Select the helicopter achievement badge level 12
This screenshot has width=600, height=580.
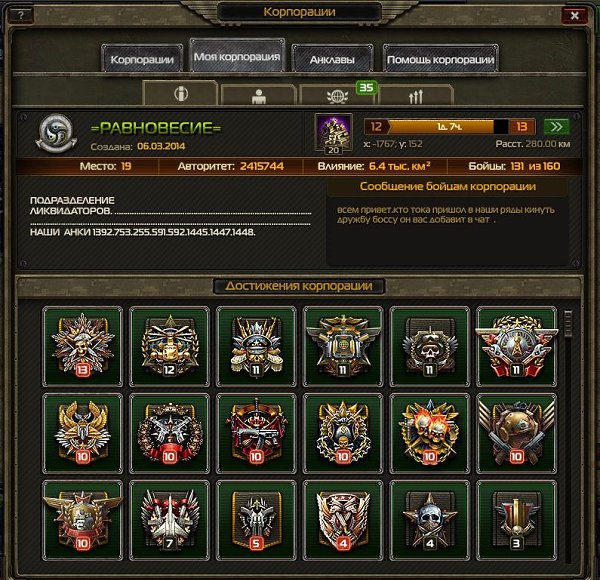point(170,346)
